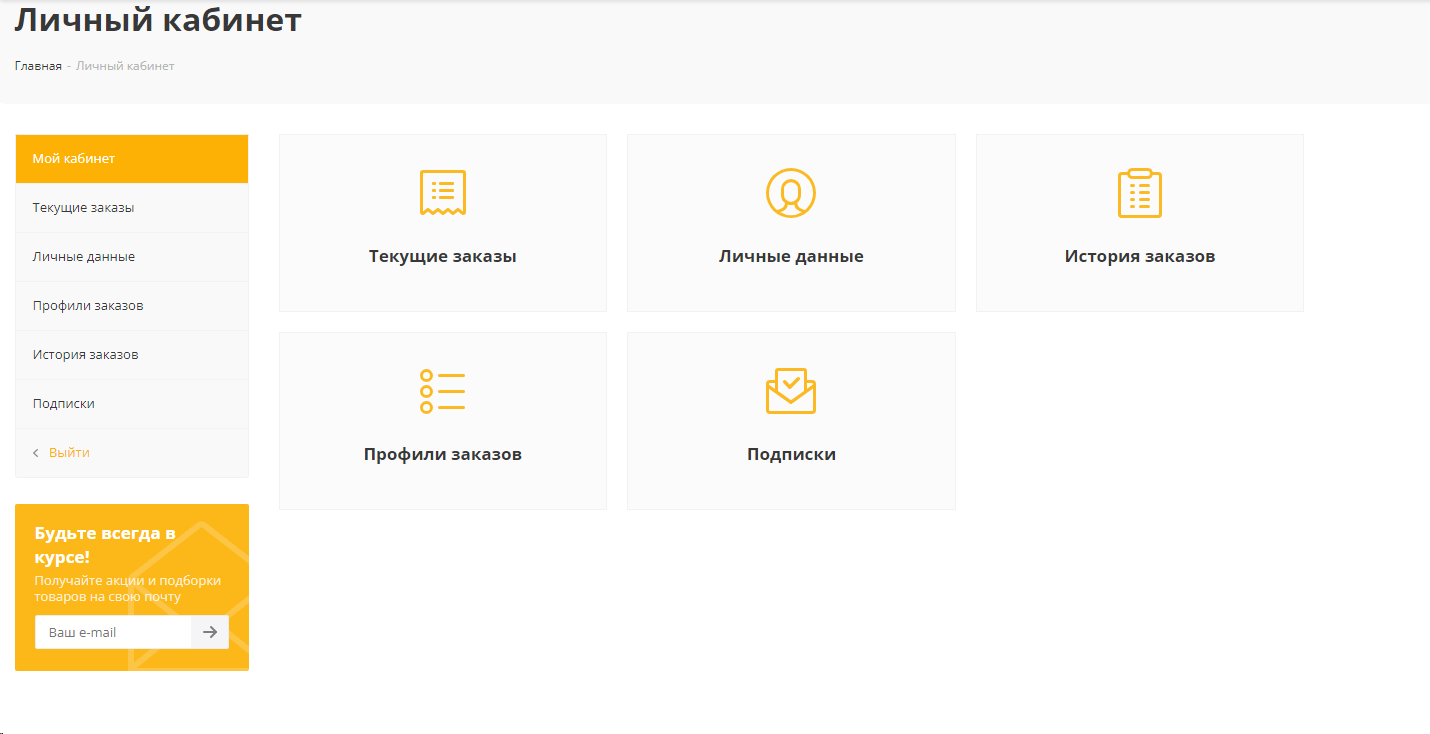The width and height of the screenshot is (1430, 734).
Task: Focus the Ваш e-mail input field
Action: click(x=113, y=632)
